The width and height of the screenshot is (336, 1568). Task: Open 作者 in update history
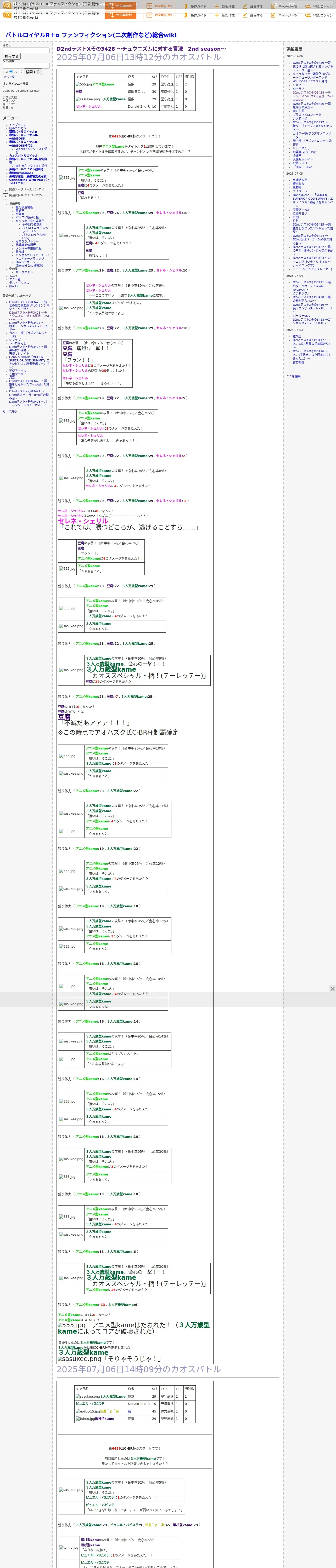296,145
